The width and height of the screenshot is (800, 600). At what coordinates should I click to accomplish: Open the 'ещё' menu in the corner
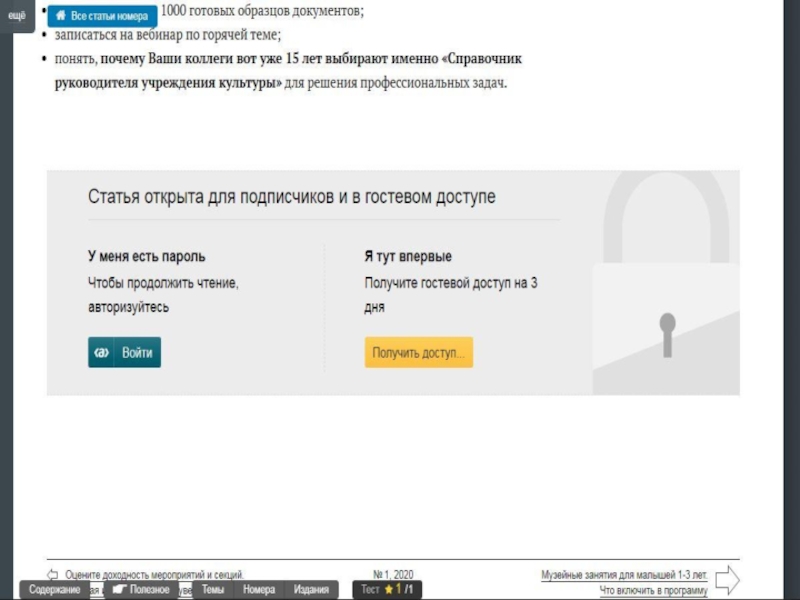coord(17,16)
